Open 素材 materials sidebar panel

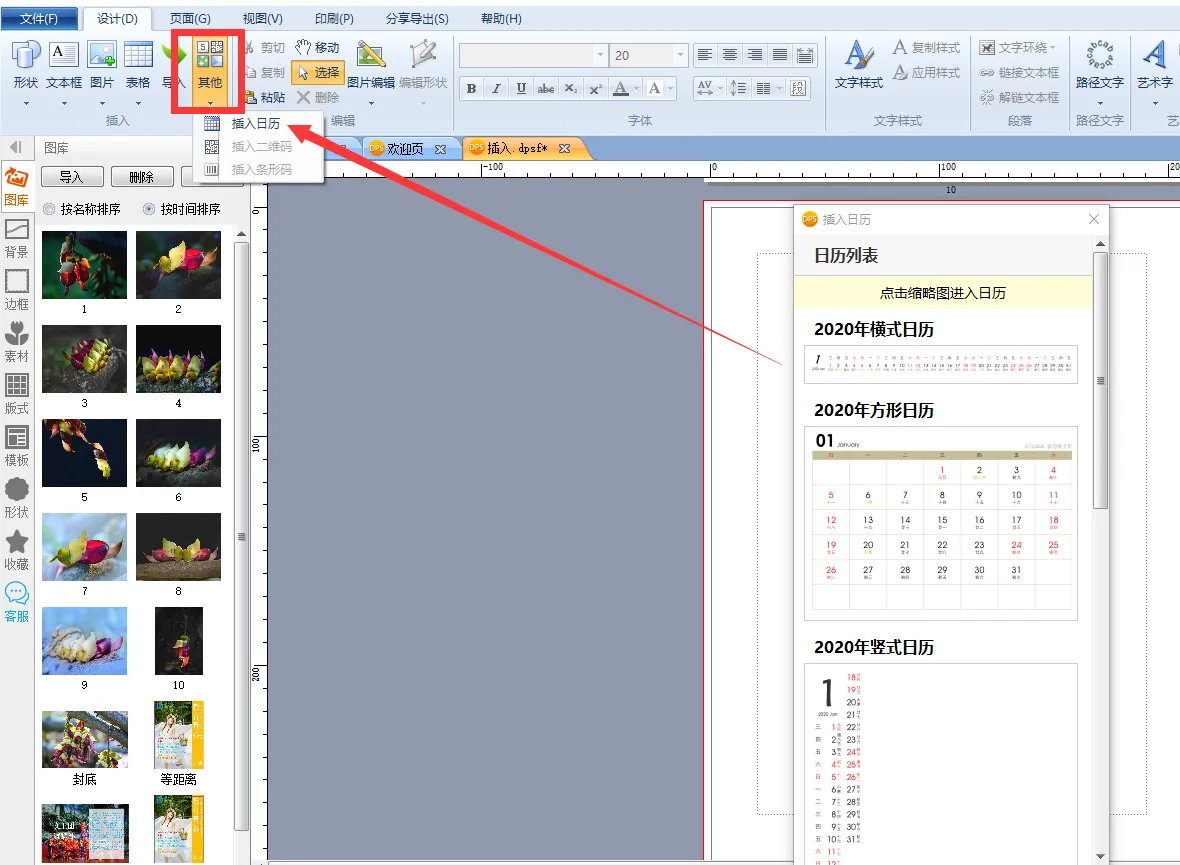pyautogui.click(x=17, y=343)
